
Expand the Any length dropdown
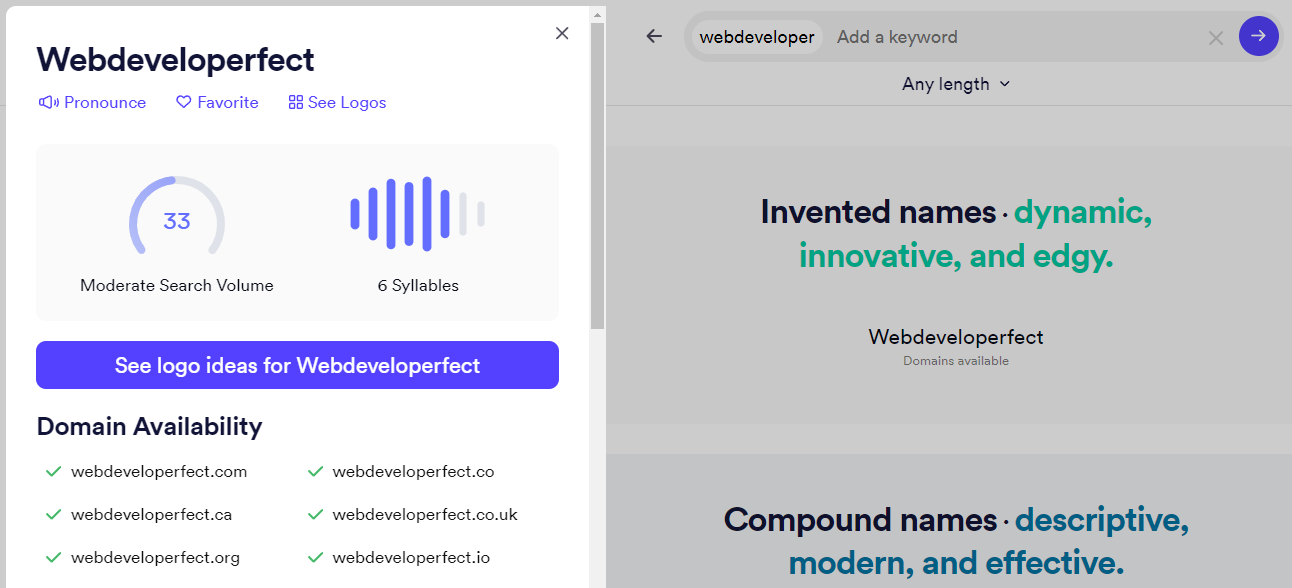(956, 84)
